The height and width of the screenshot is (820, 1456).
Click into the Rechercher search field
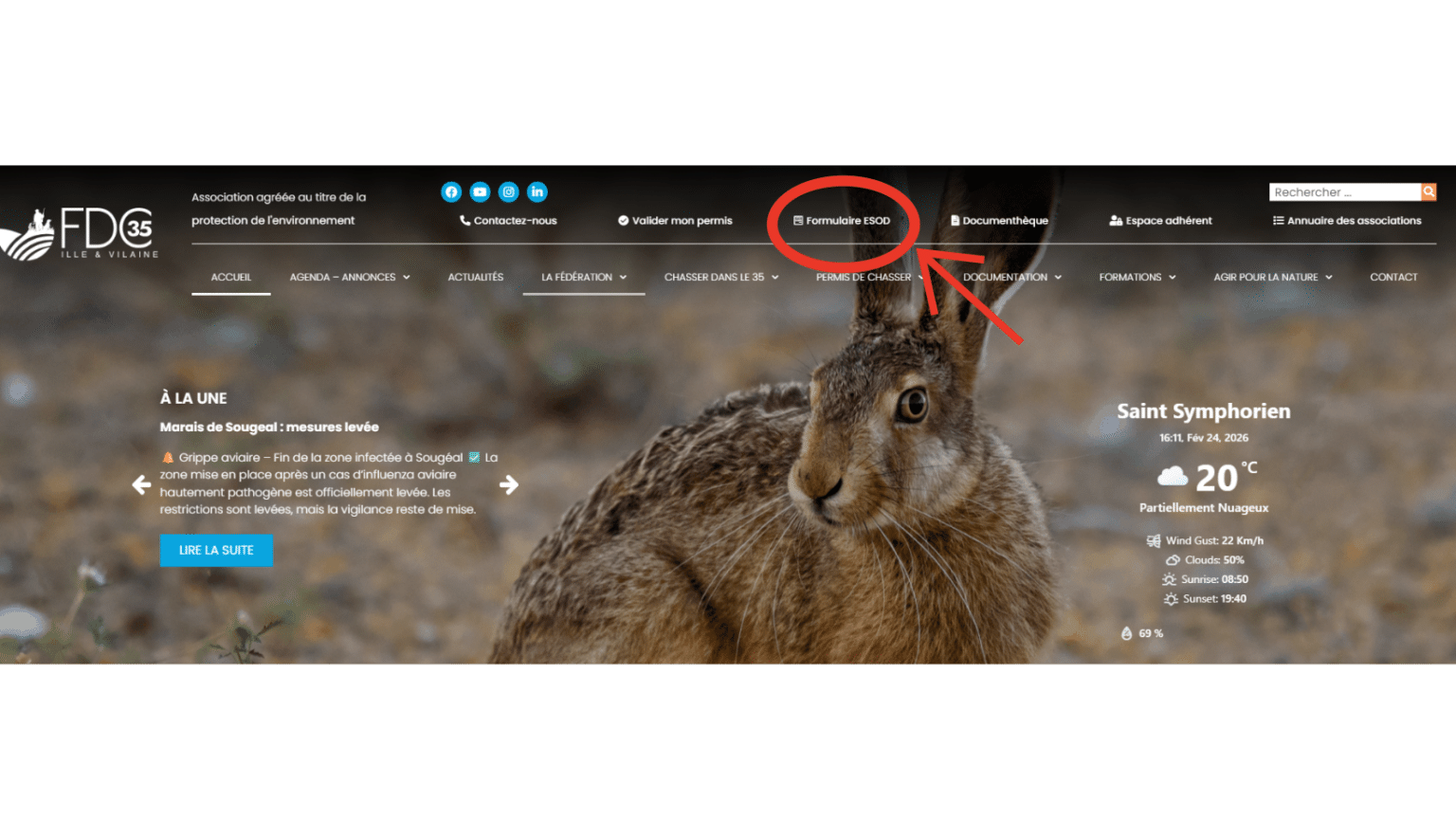1344,192
